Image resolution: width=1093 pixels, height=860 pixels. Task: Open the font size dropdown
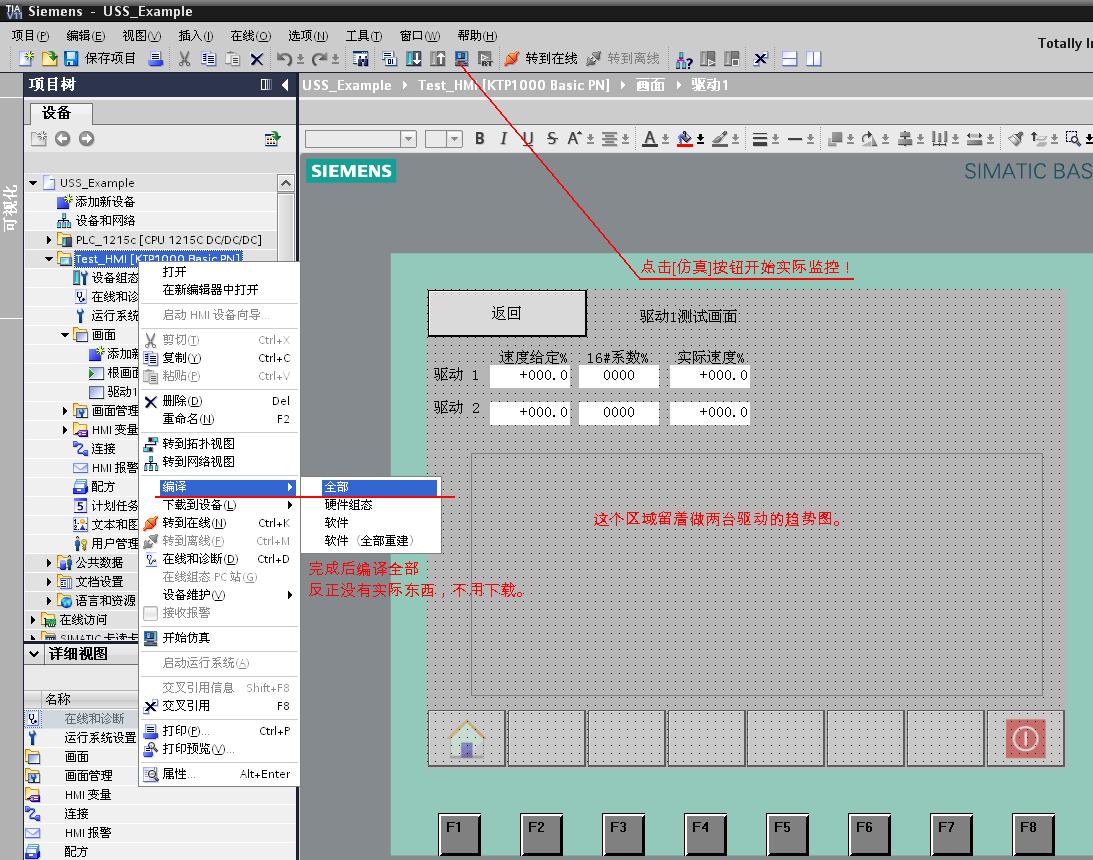[x=454, y=139]
